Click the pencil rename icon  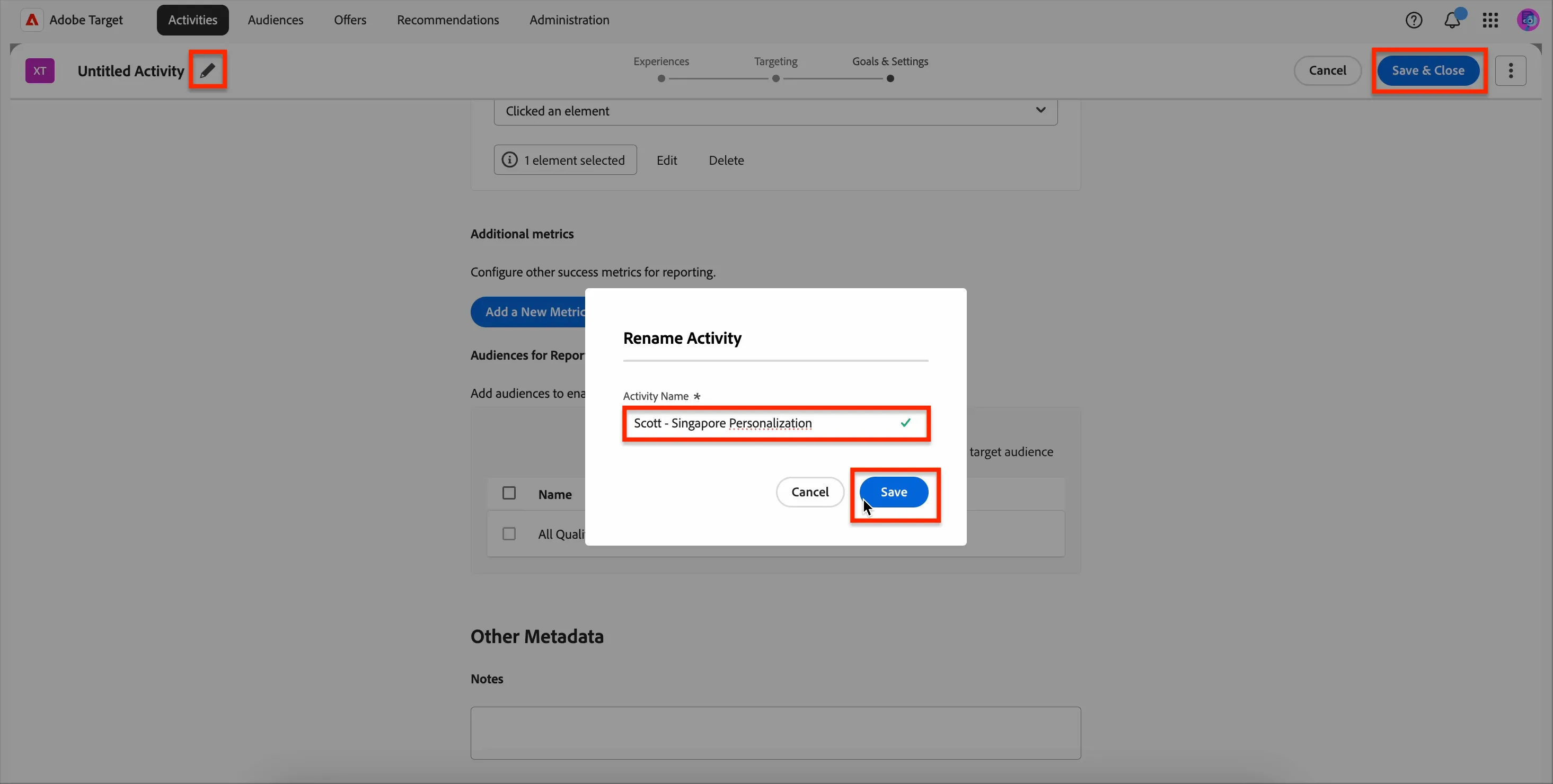tap(207, 70)
